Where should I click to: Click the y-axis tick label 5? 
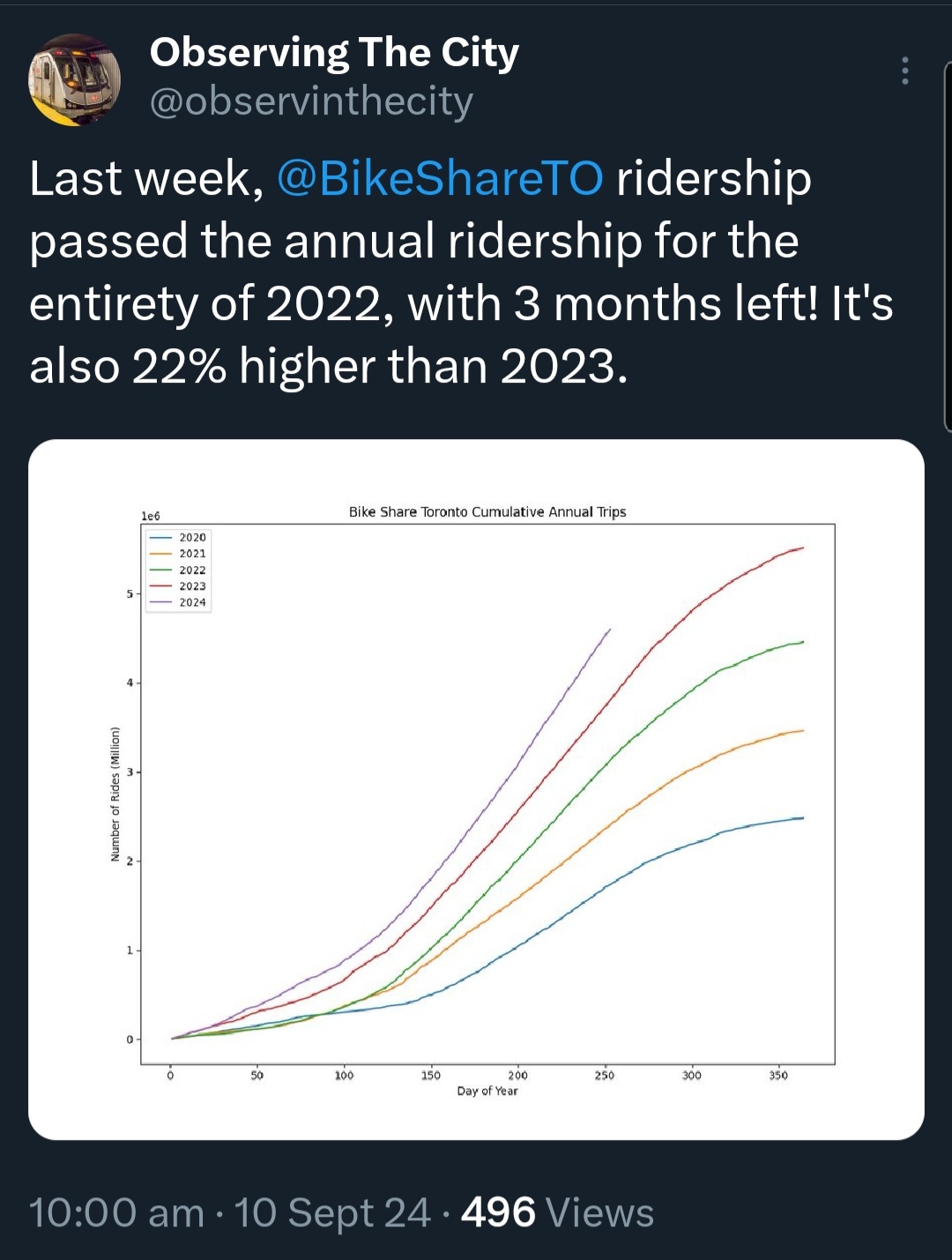tap(129, 593)
